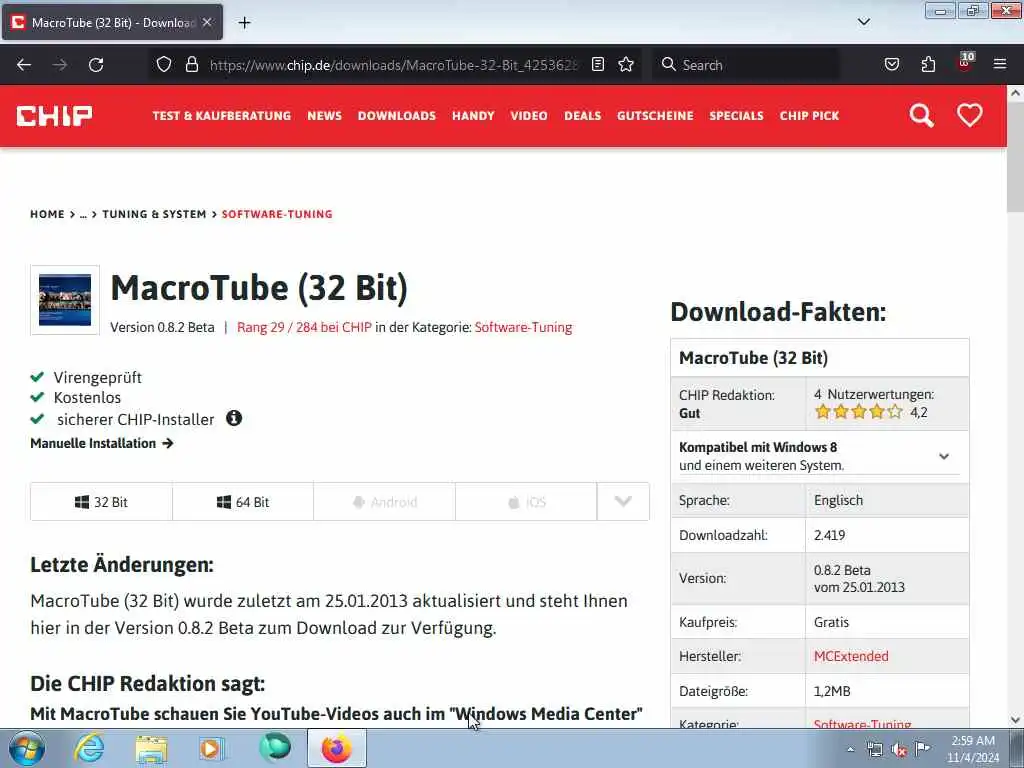The image size is (1024, 768).
Task: Click the page scrollbar down arrow
Action: tap(1015, 720)
